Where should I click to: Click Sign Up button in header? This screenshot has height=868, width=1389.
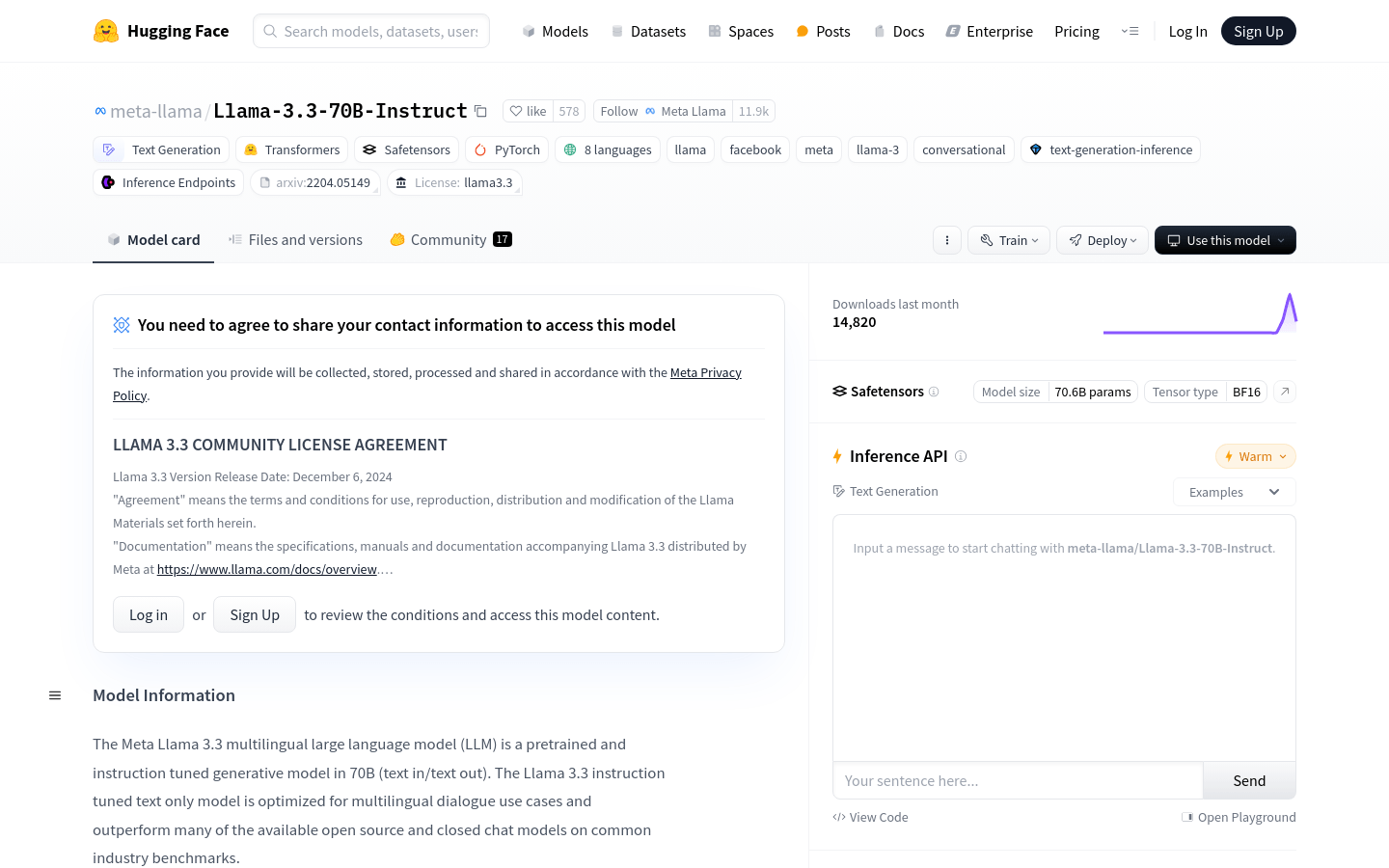point(1259,31)
